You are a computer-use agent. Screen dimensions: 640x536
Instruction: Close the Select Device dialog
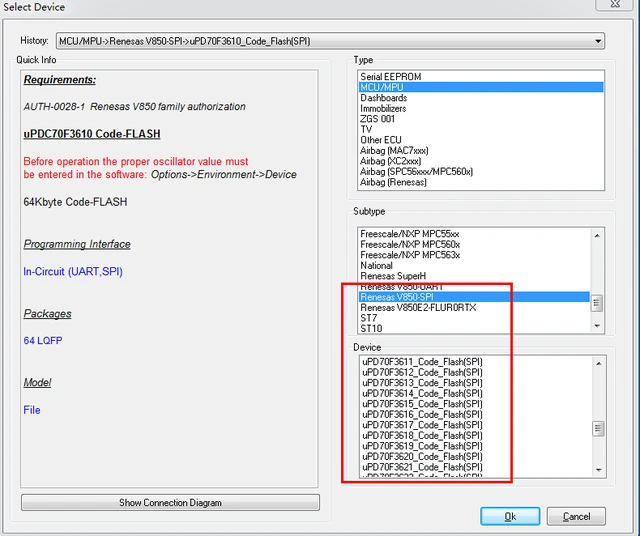pos(615,4)
